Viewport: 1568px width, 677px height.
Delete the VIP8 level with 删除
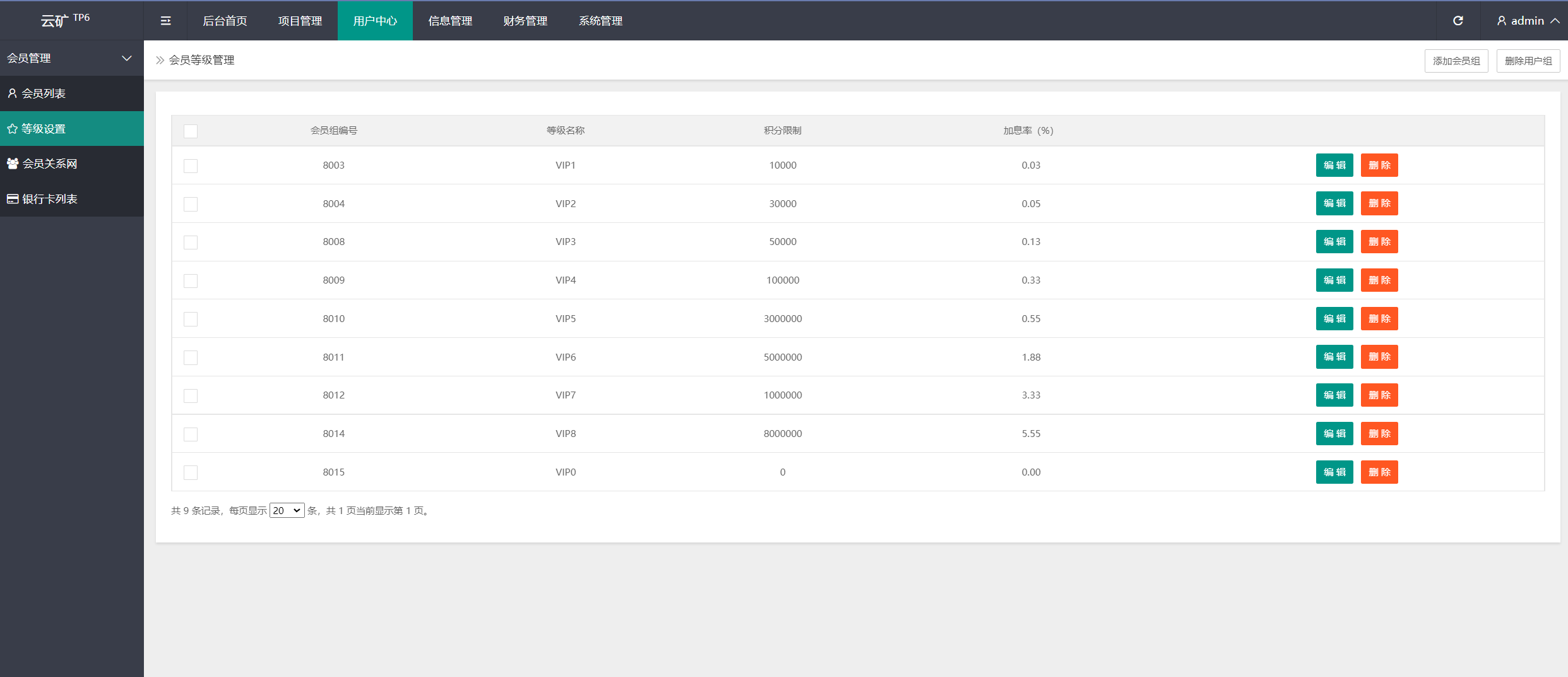point(1379,434)
